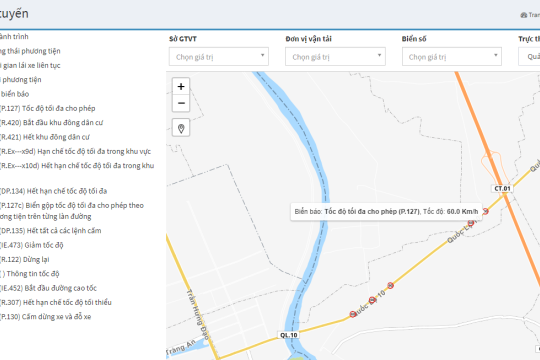Screen dimensions: 540x360
Task: Choose (DP.134) Hết hạn chế tốc độ tối đa
Action: [x=53, y=191]
